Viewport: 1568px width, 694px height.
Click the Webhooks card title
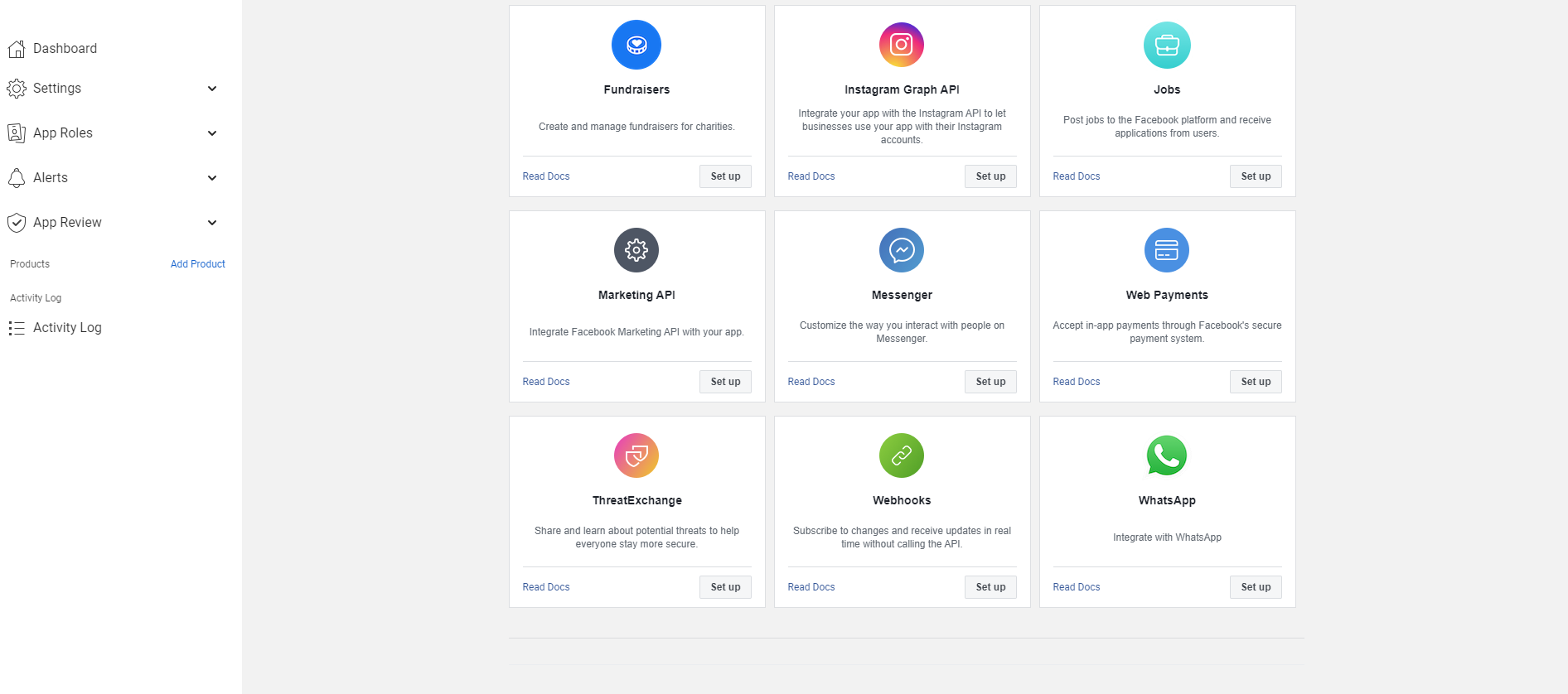(902, 500)
